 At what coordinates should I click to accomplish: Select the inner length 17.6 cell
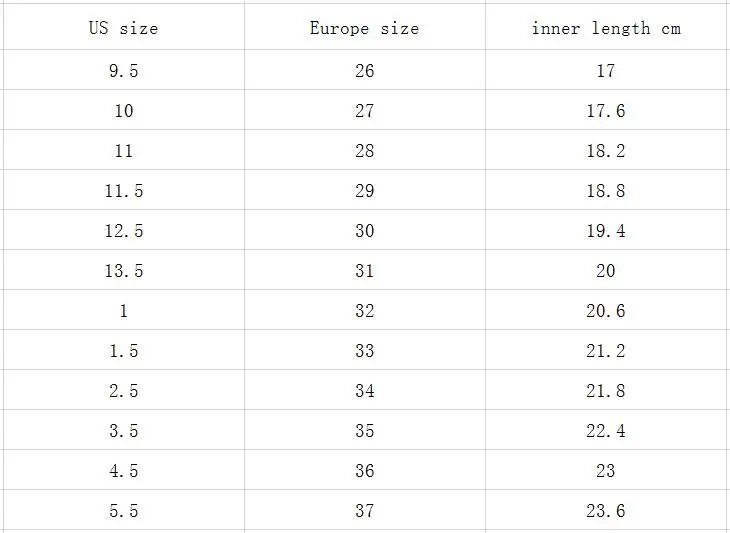608,110
